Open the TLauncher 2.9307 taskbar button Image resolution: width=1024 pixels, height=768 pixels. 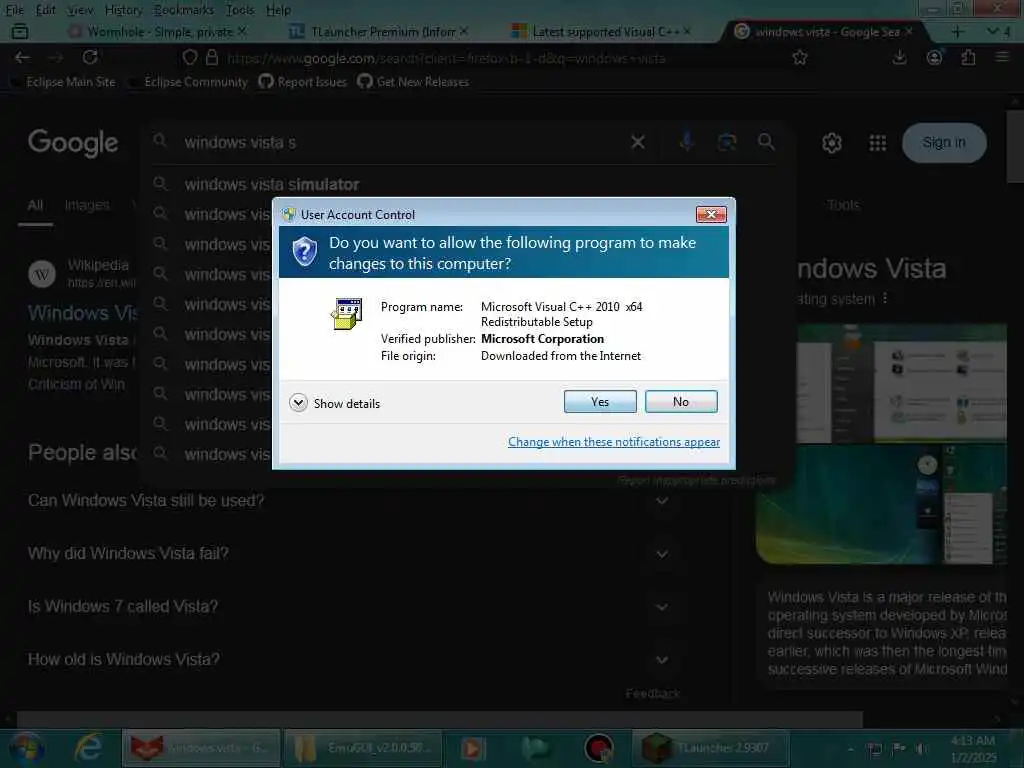coord(711,748)
